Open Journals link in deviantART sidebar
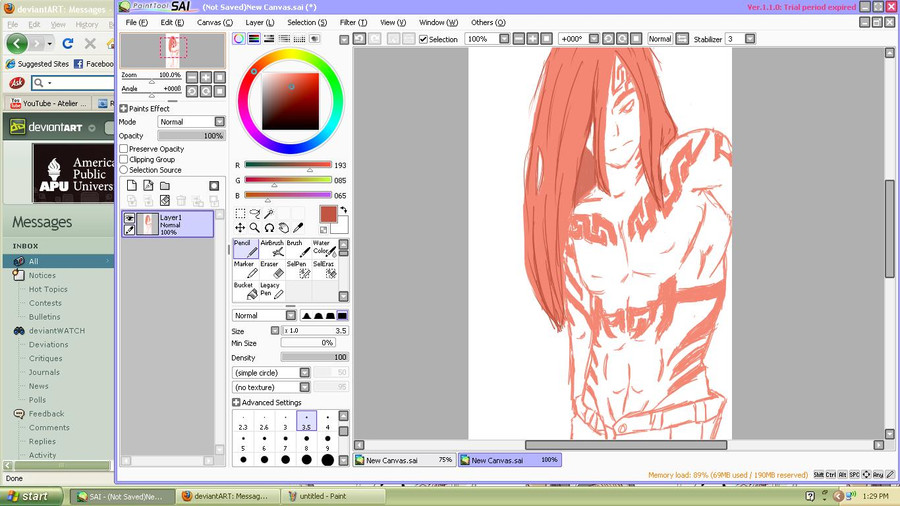Viewport: 900px width, 506px height. 44,372
